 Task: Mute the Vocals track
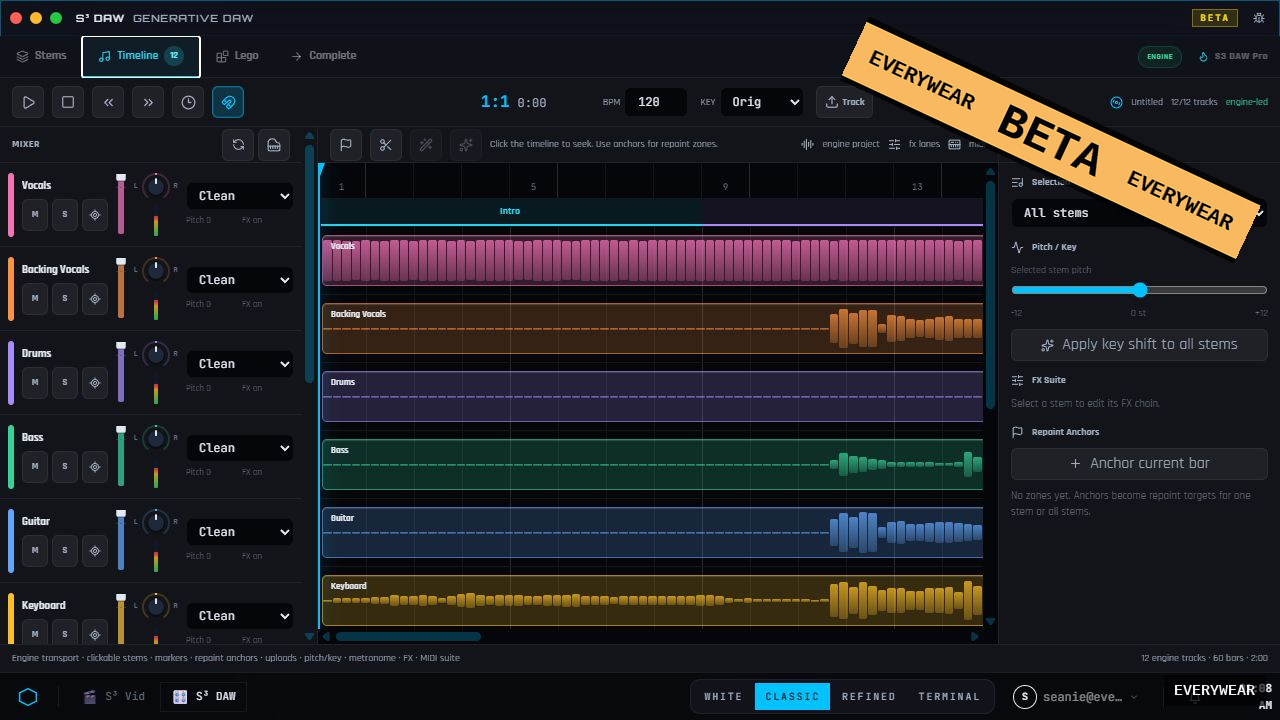35,214
